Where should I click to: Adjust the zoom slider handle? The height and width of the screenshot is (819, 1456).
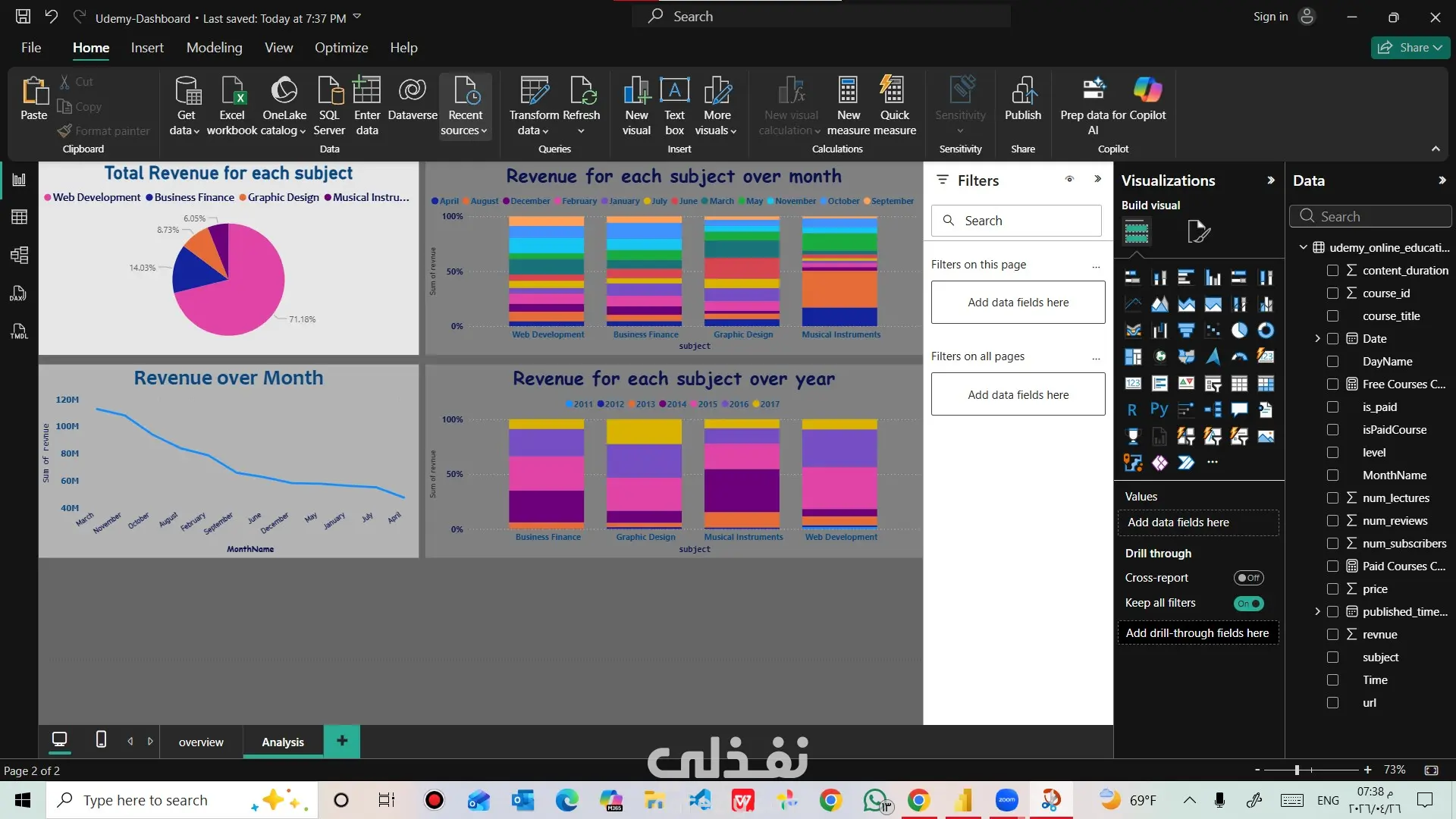[x=1297, y=770]
